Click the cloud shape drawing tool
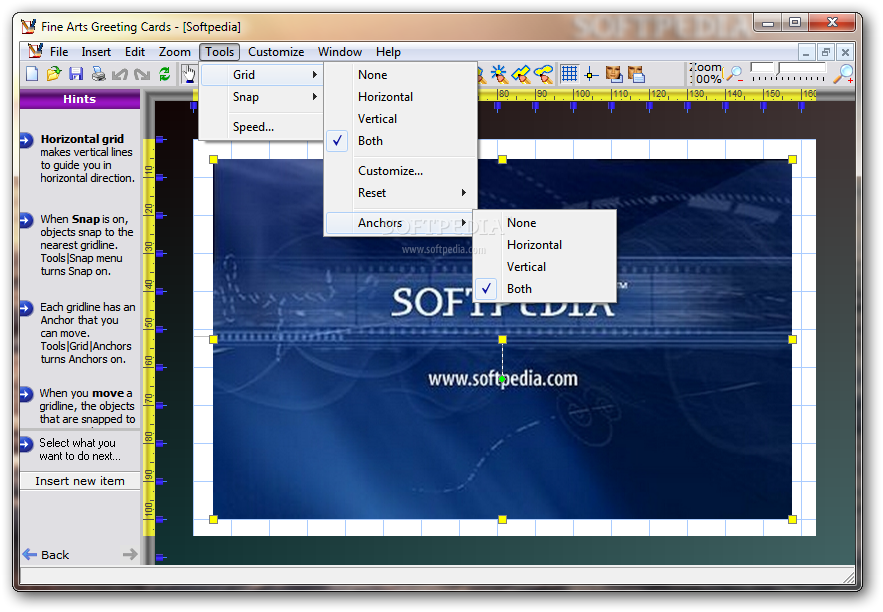 tap(543, 74)
